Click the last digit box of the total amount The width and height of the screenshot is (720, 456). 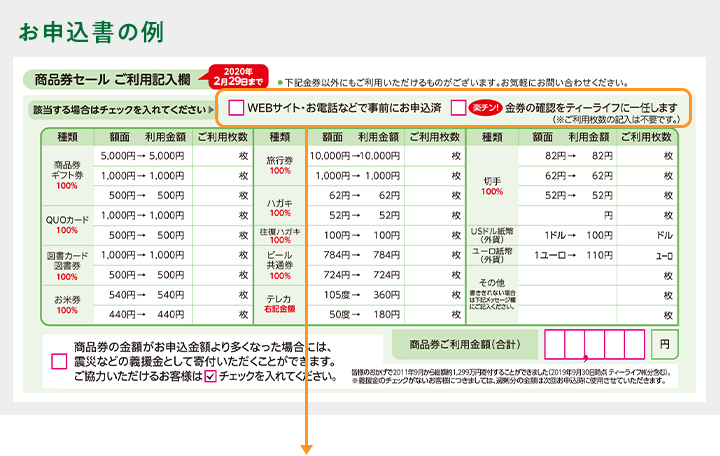pyautogui.click(x=635, y=344)
